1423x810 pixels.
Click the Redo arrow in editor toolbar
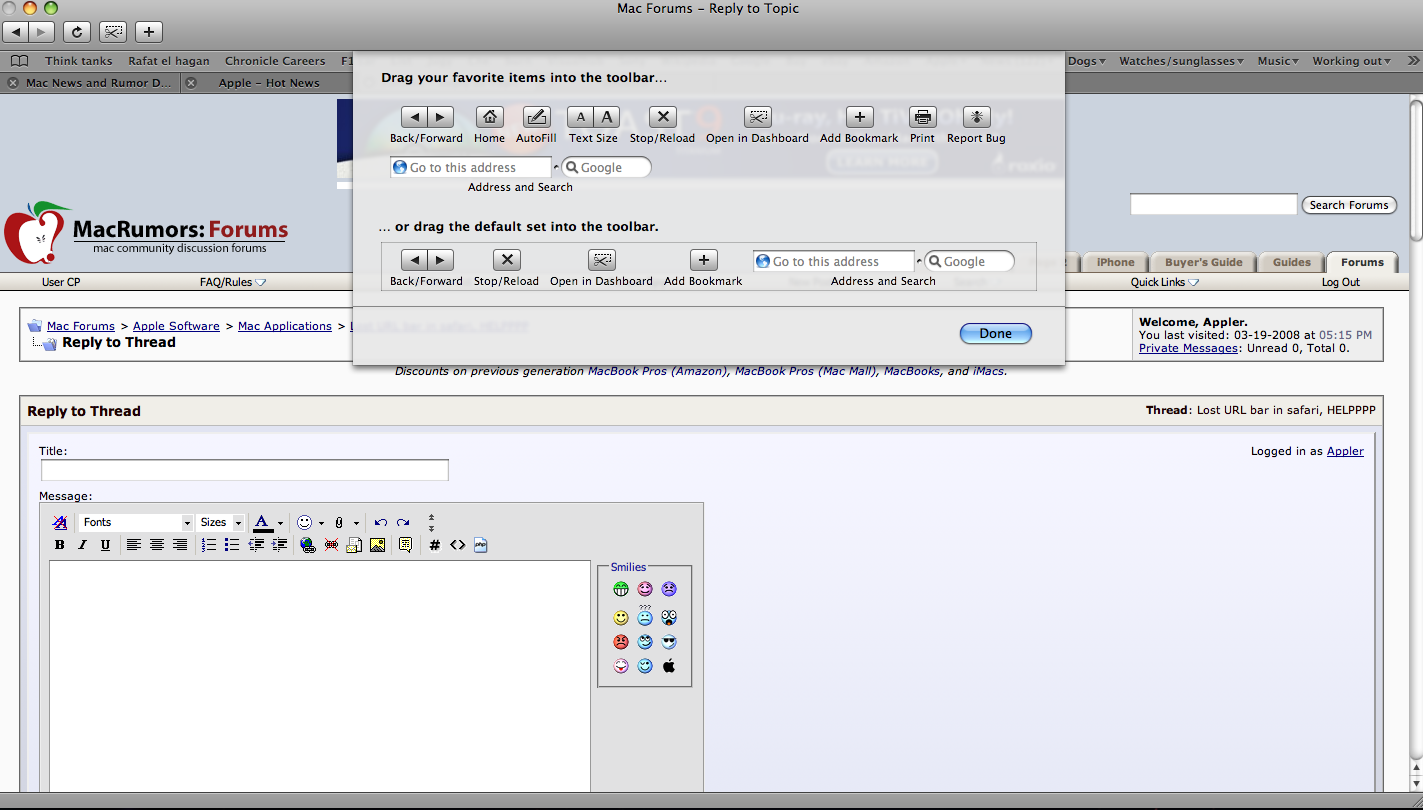(403, 522)
